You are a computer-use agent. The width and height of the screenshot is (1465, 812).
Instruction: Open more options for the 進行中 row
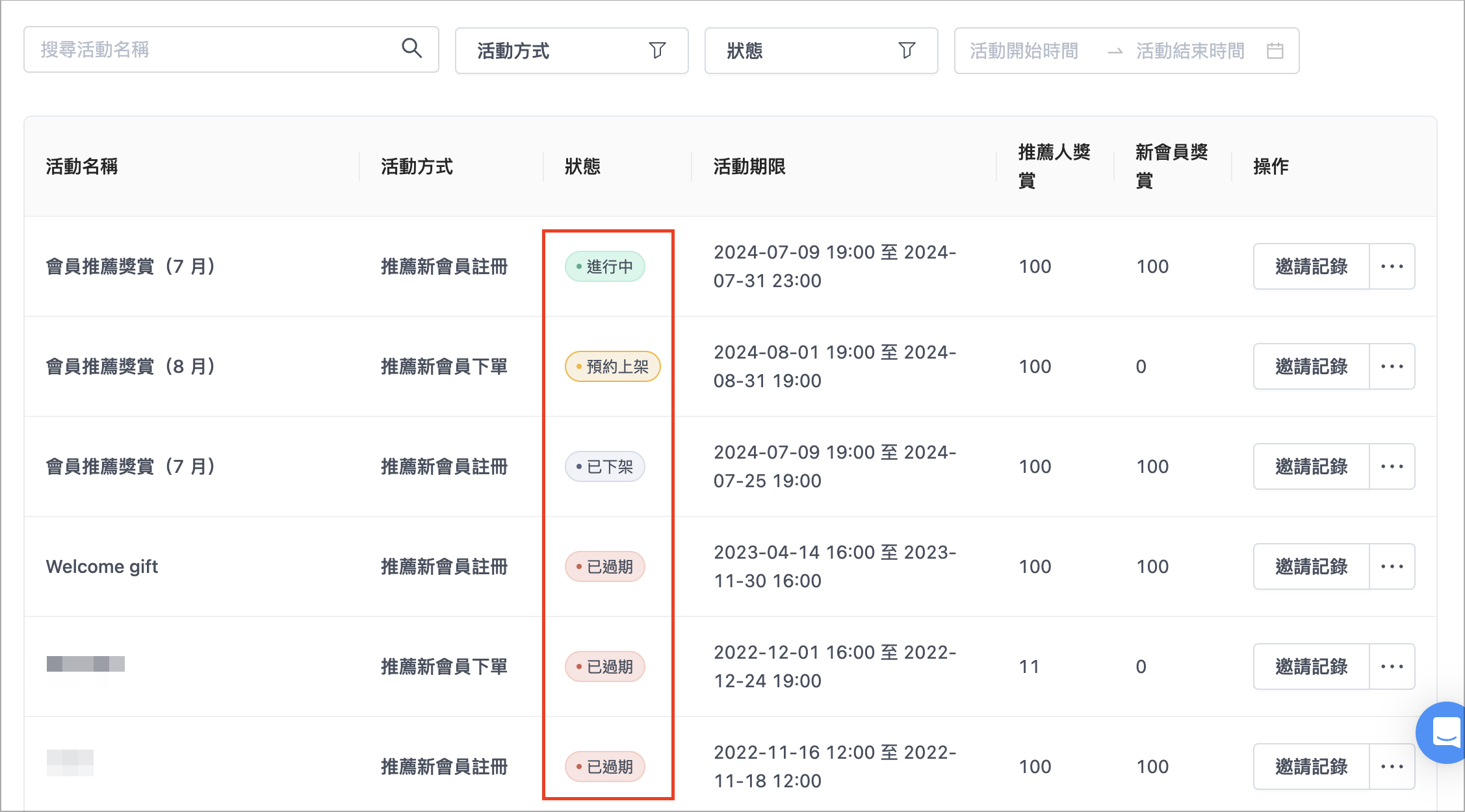pos(1392,266)
